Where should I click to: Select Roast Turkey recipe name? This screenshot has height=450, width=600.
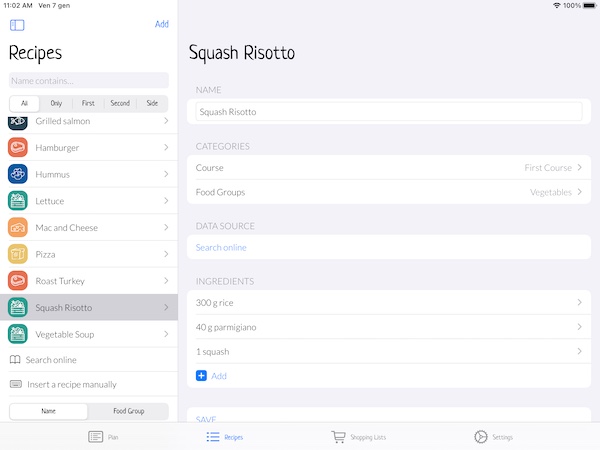pyautogui.click(x=60, y=281)
